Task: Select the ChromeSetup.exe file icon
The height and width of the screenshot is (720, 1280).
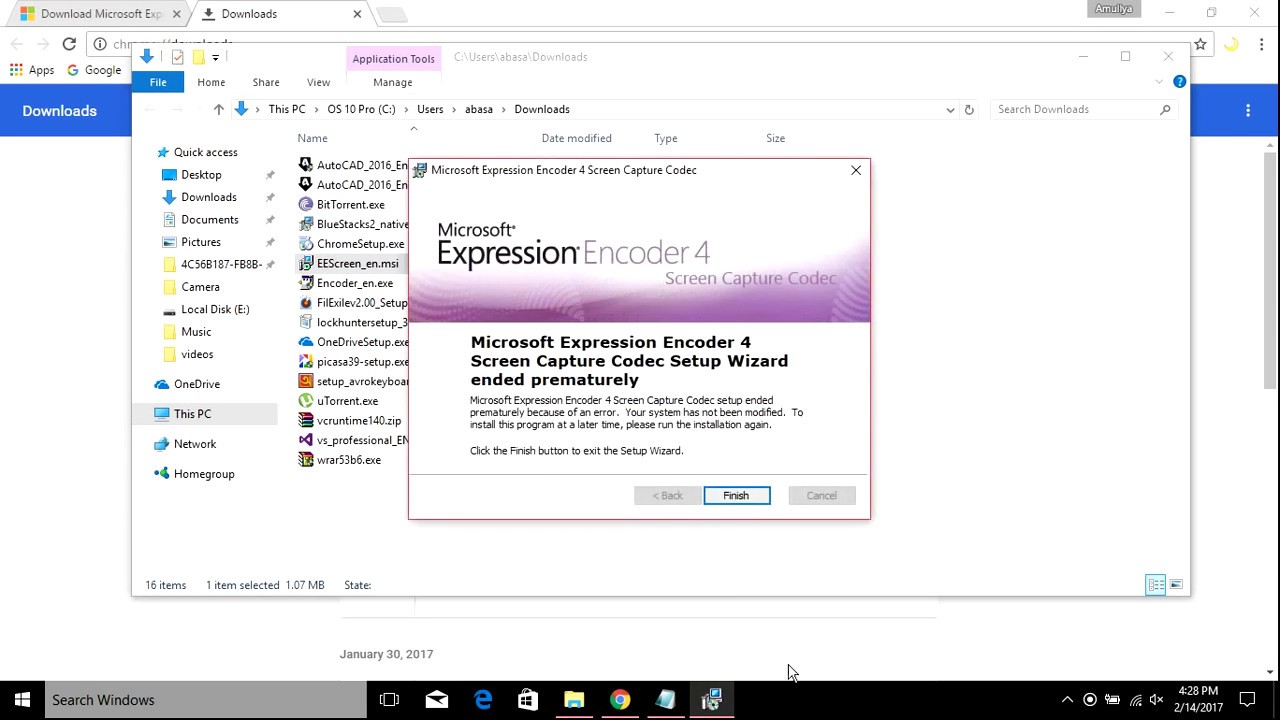Action: pyautogui.click(x=306, y=244)
